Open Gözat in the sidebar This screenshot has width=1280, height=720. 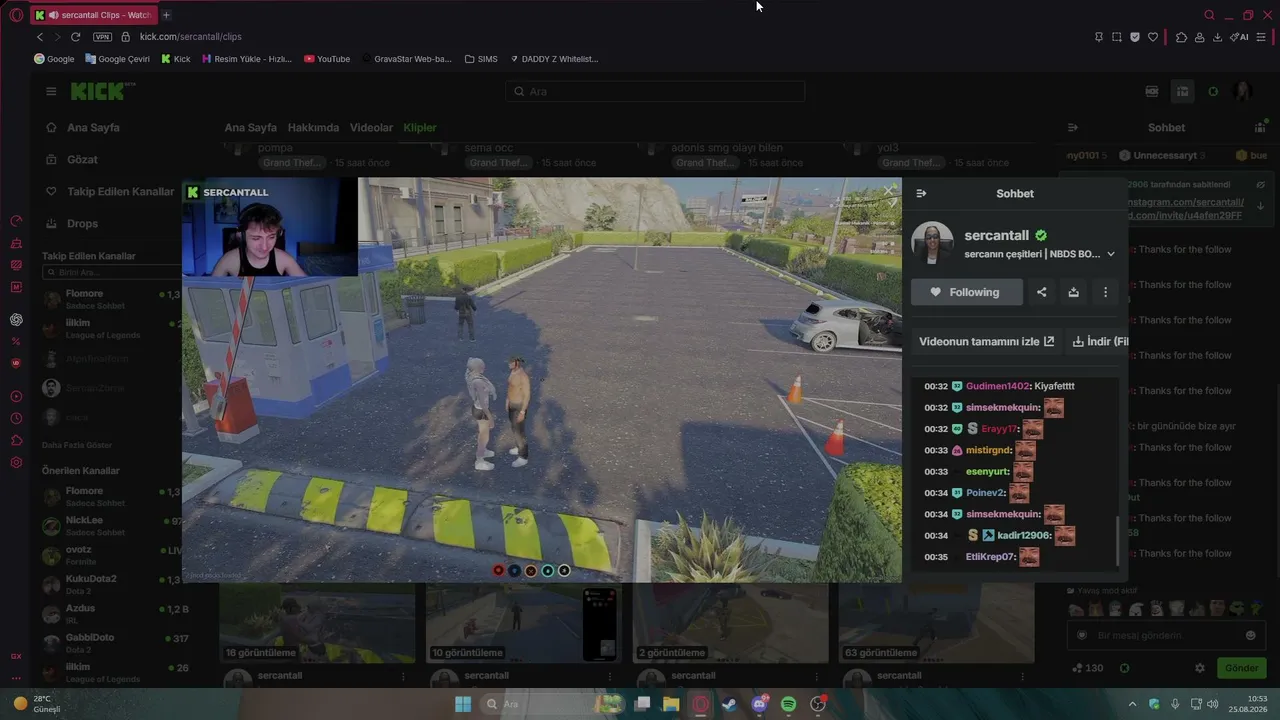click(72, 160)
